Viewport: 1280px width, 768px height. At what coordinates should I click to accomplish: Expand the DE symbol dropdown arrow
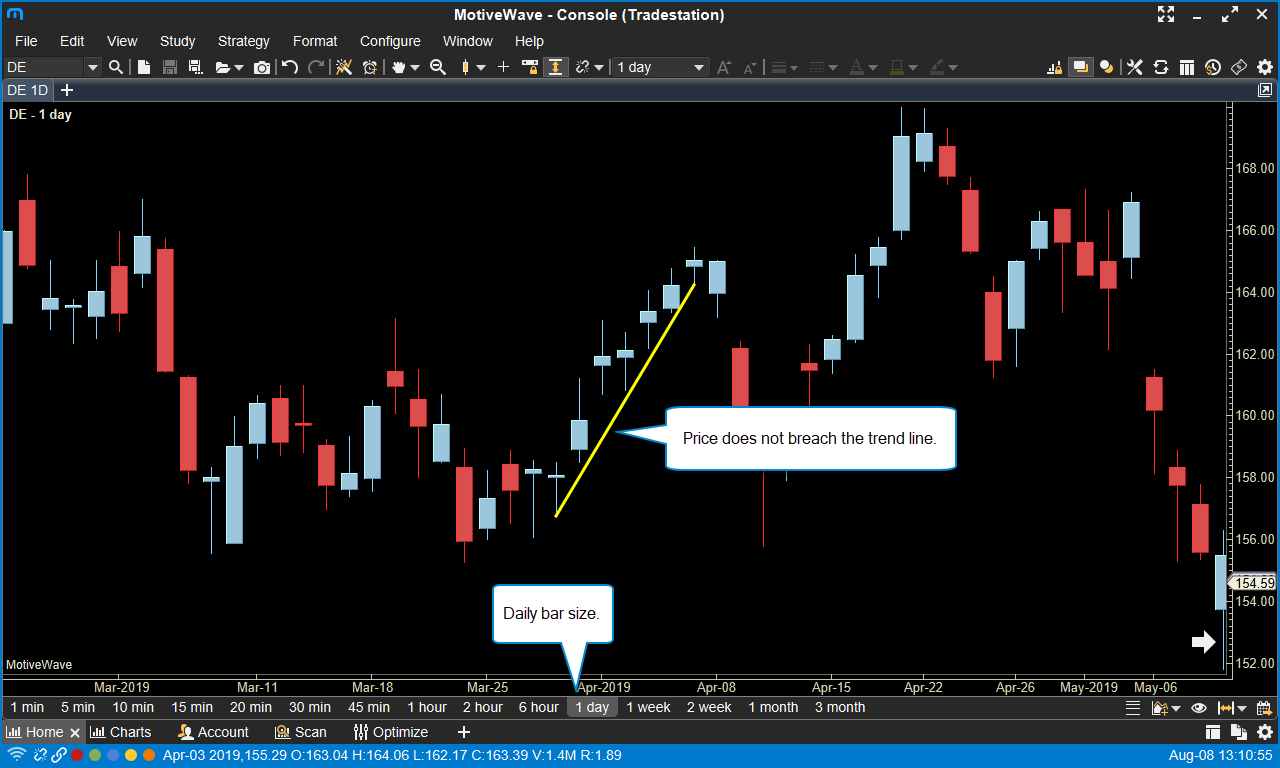pos(93,67)
